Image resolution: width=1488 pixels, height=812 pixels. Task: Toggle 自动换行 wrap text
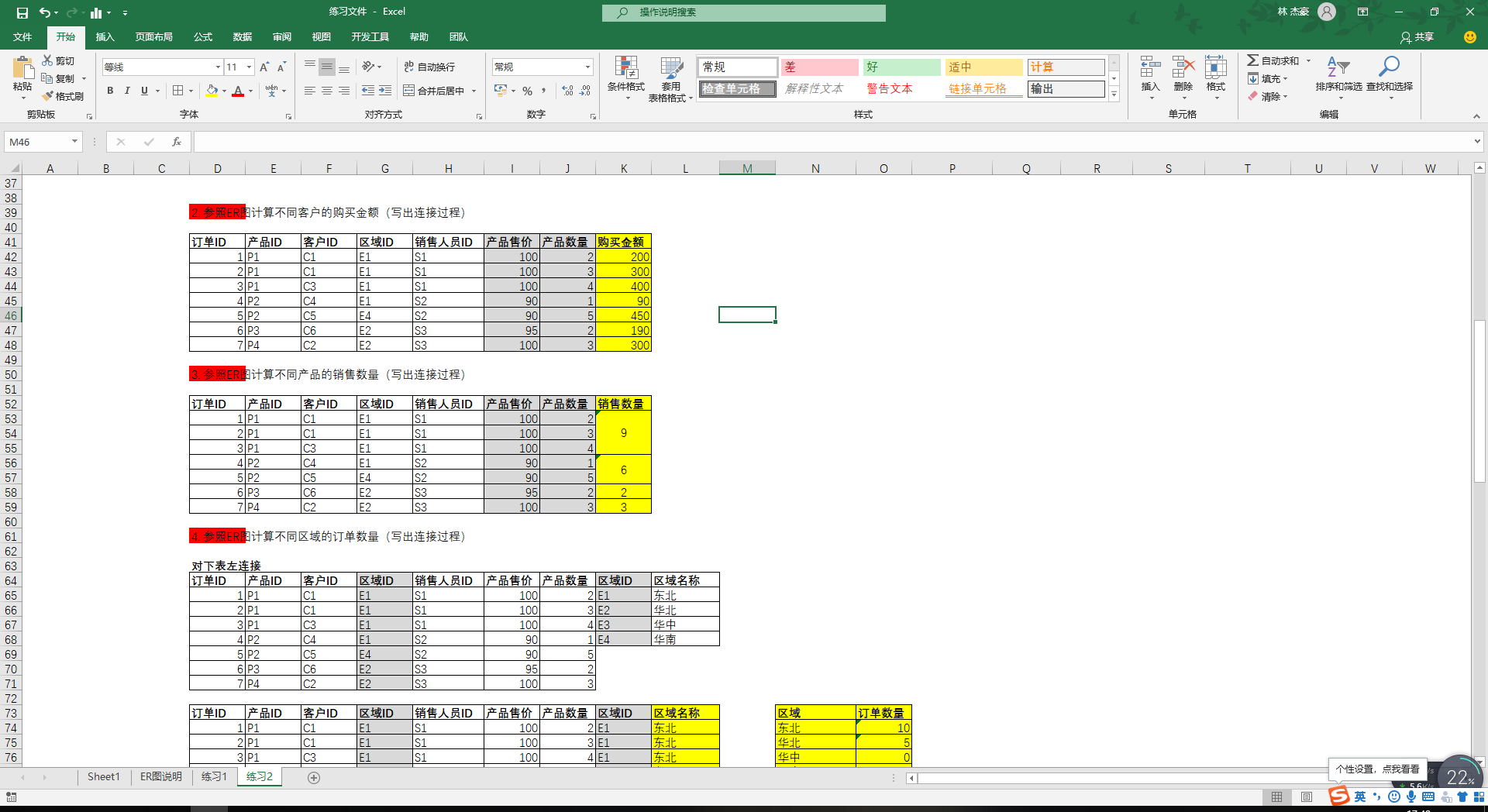point(429,67)
